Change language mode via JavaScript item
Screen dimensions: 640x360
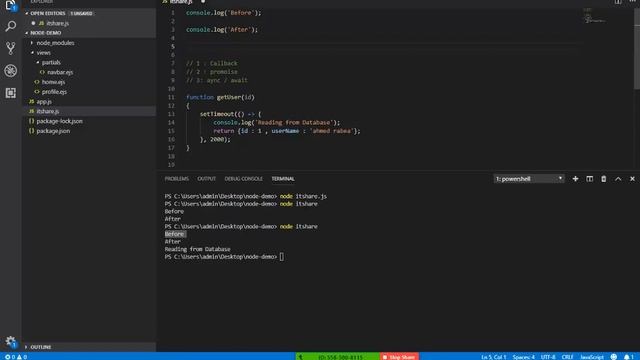click(x=592, y=357)
